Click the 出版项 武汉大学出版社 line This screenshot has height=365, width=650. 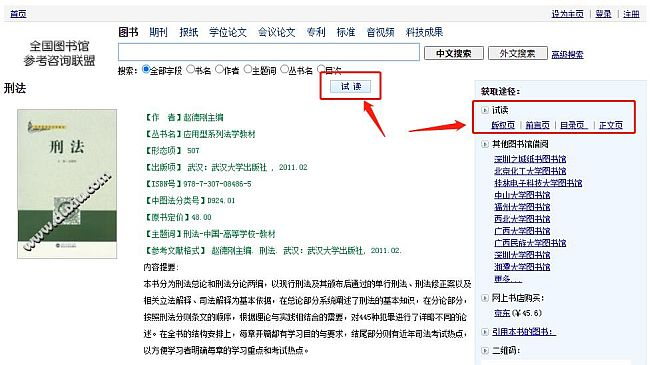pos(226,167)
